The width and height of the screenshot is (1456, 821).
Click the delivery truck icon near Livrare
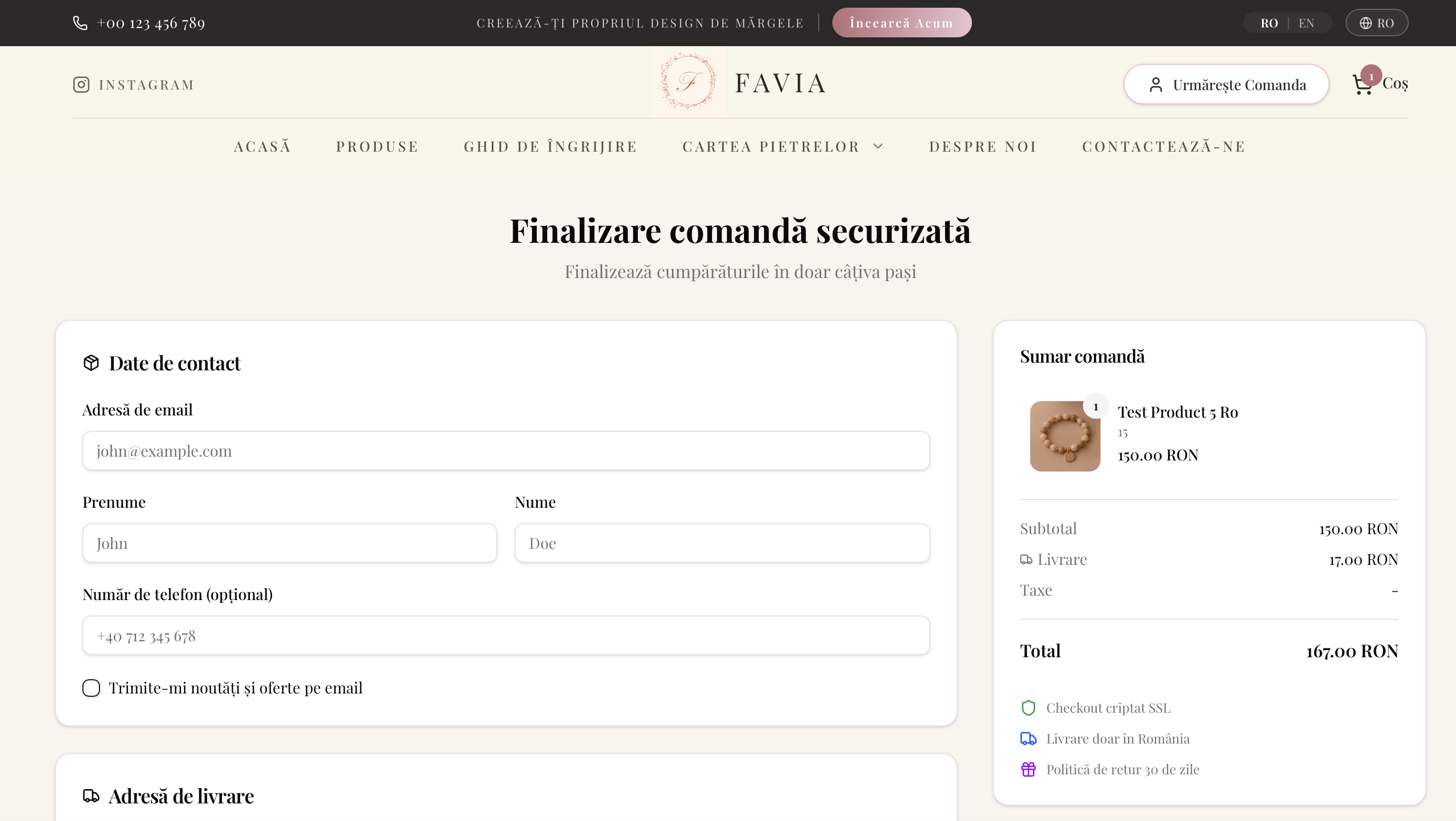(1027, 559)
